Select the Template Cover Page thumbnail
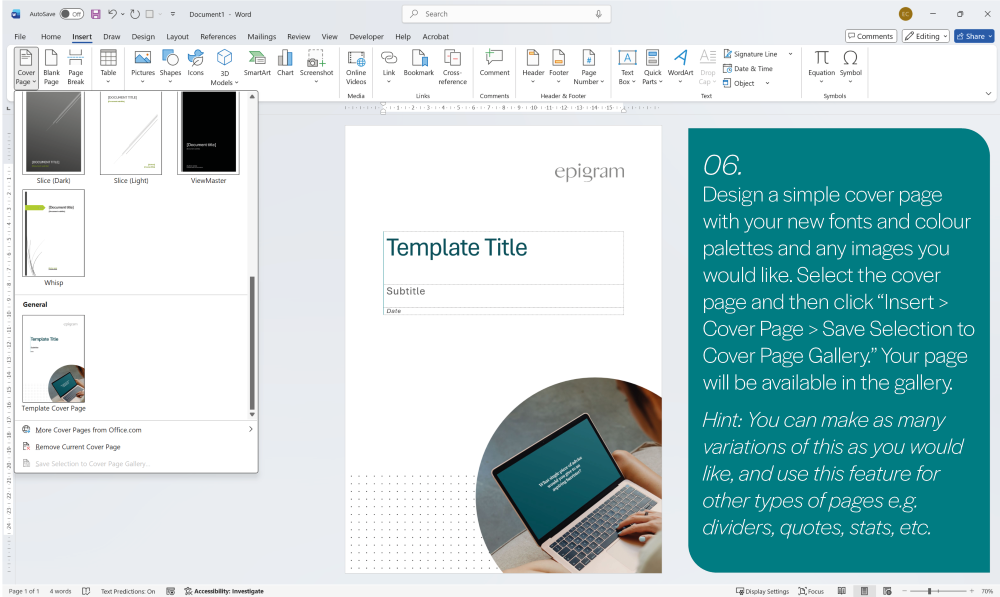Viewport: 1000px width, 597px height. 54,359
